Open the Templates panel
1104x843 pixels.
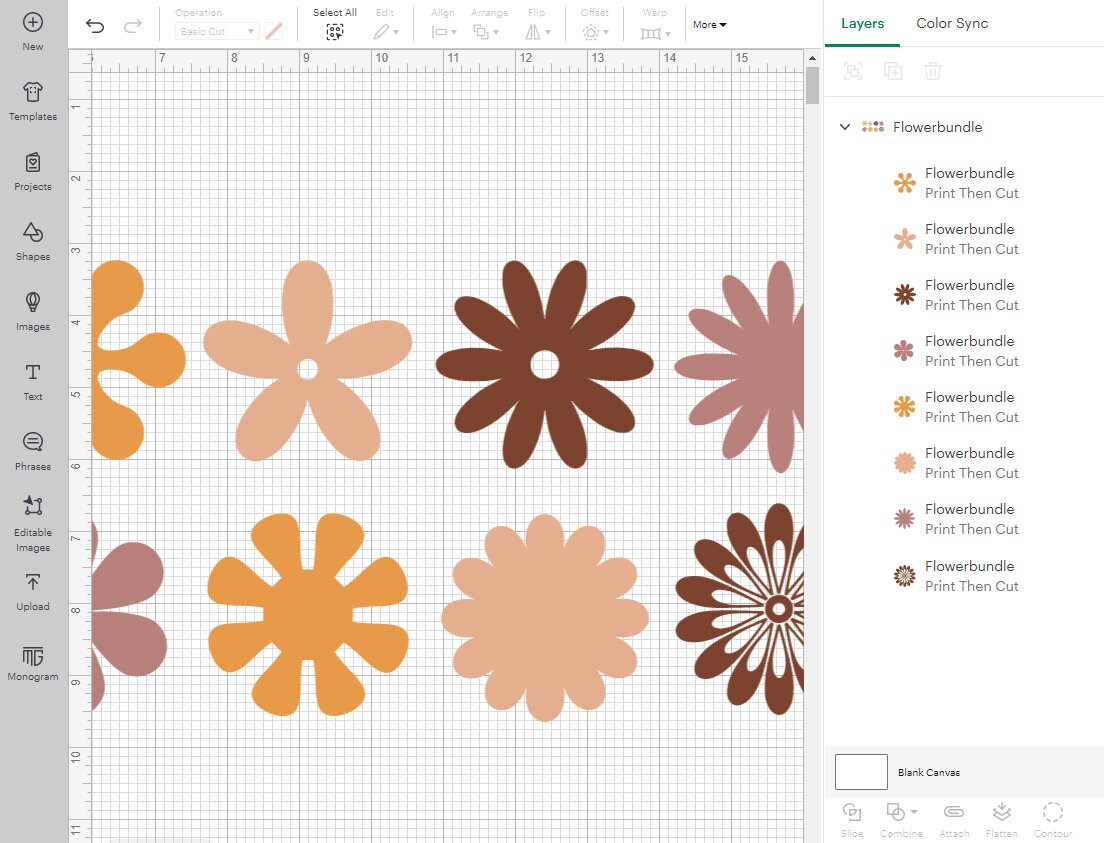(32, 102)
